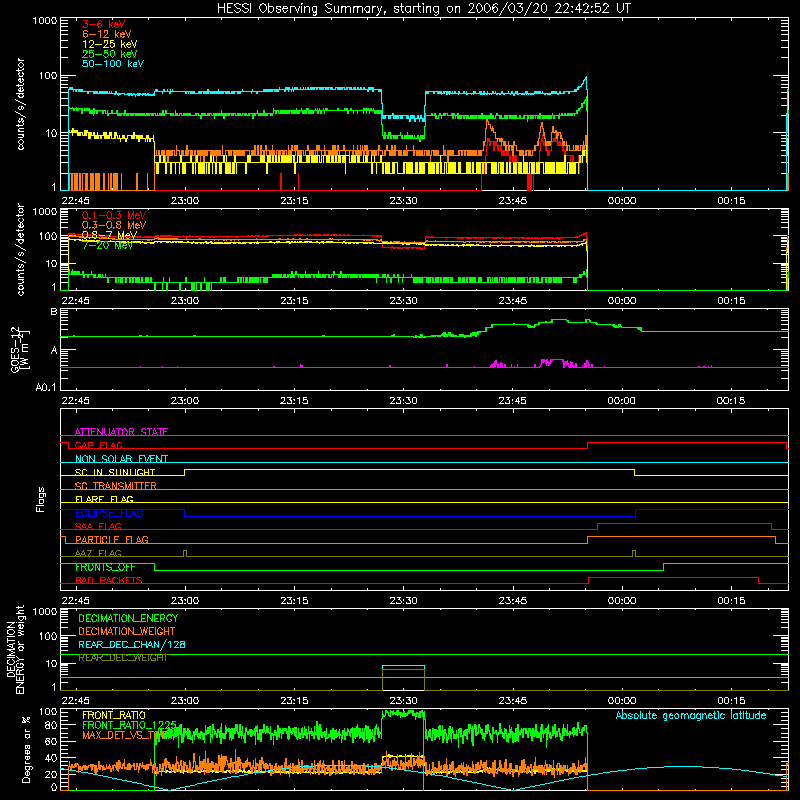The height and width of the screenshot is (800, 800).
Task: Select the SC_IN_SUNLIGHT flag label
Action: pyautogui.click(x=115, y=472)
